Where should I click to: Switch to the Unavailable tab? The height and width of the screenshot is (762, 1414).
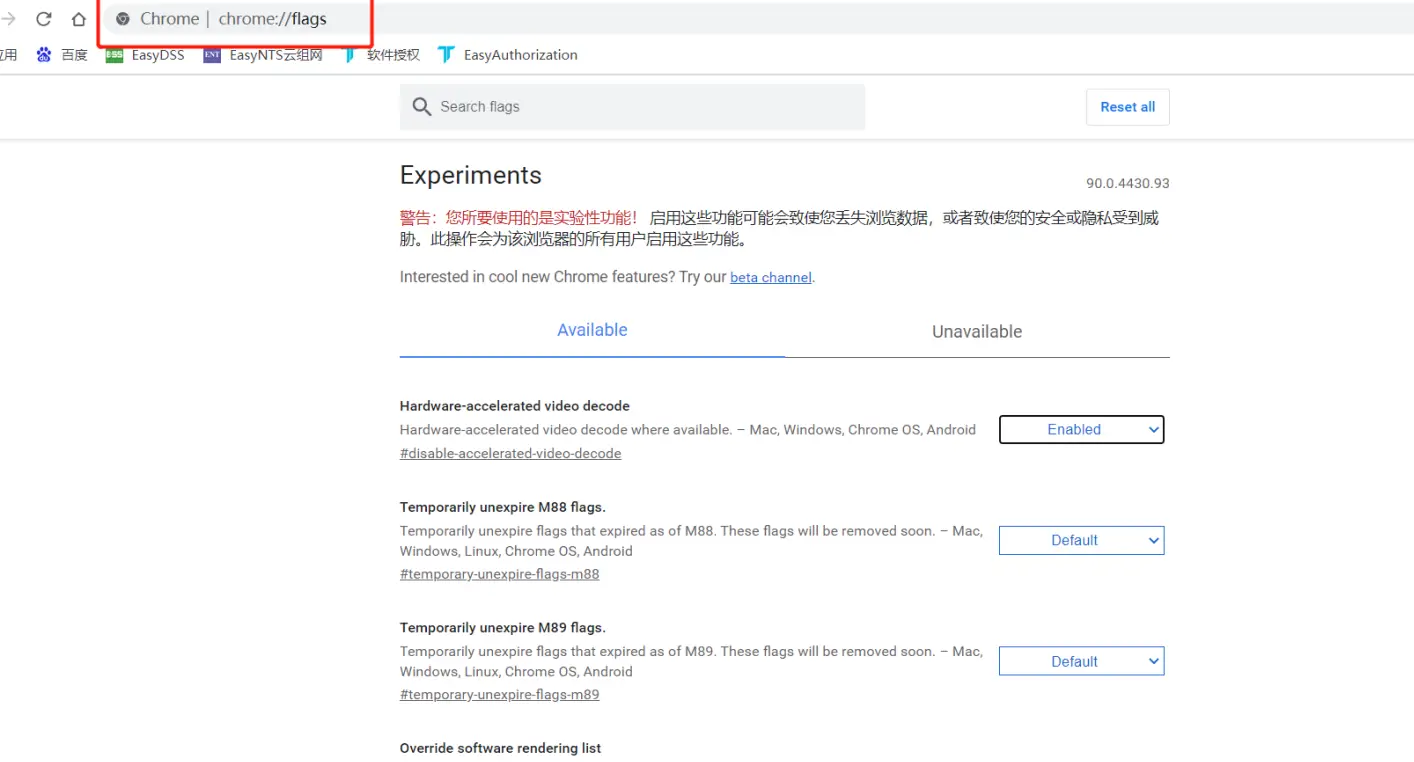coord(977,332)
